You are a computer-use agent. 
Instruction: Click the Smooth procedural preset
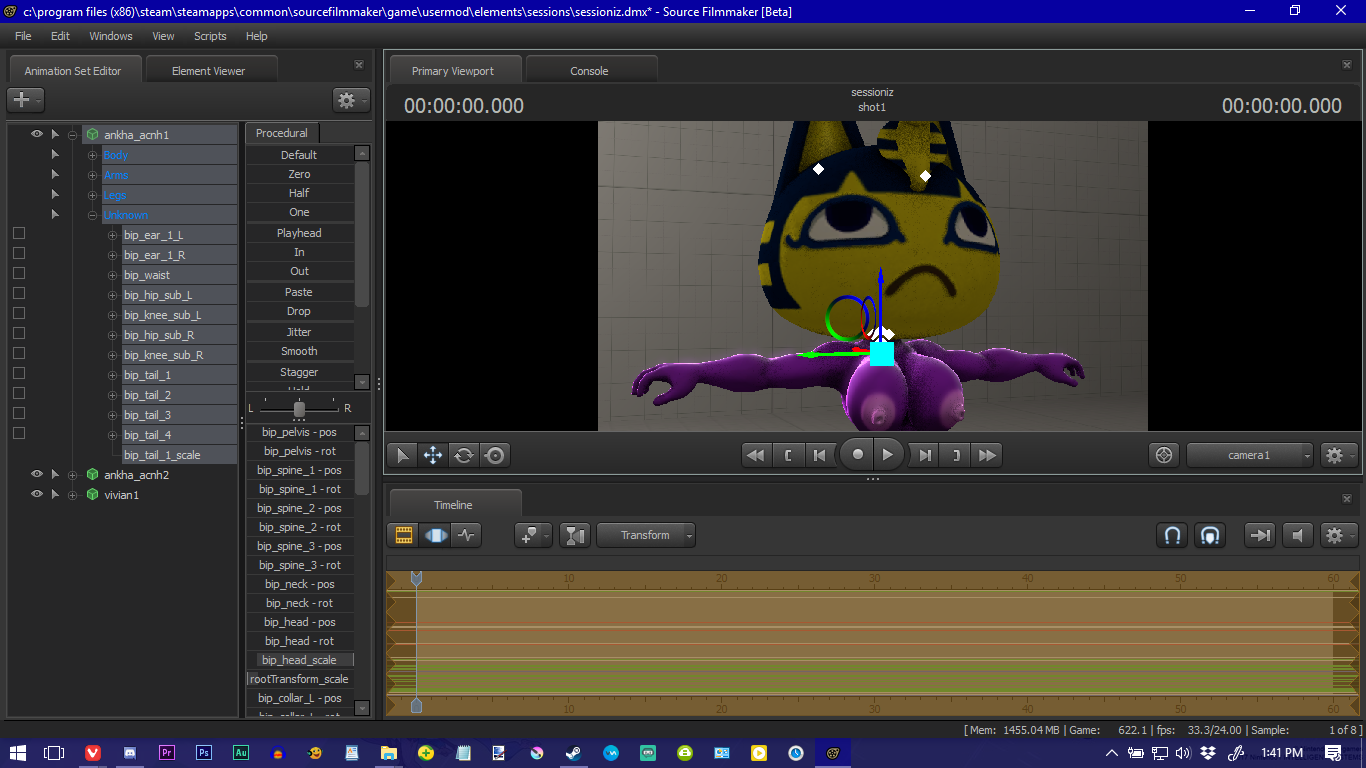[x=299, y=351]
